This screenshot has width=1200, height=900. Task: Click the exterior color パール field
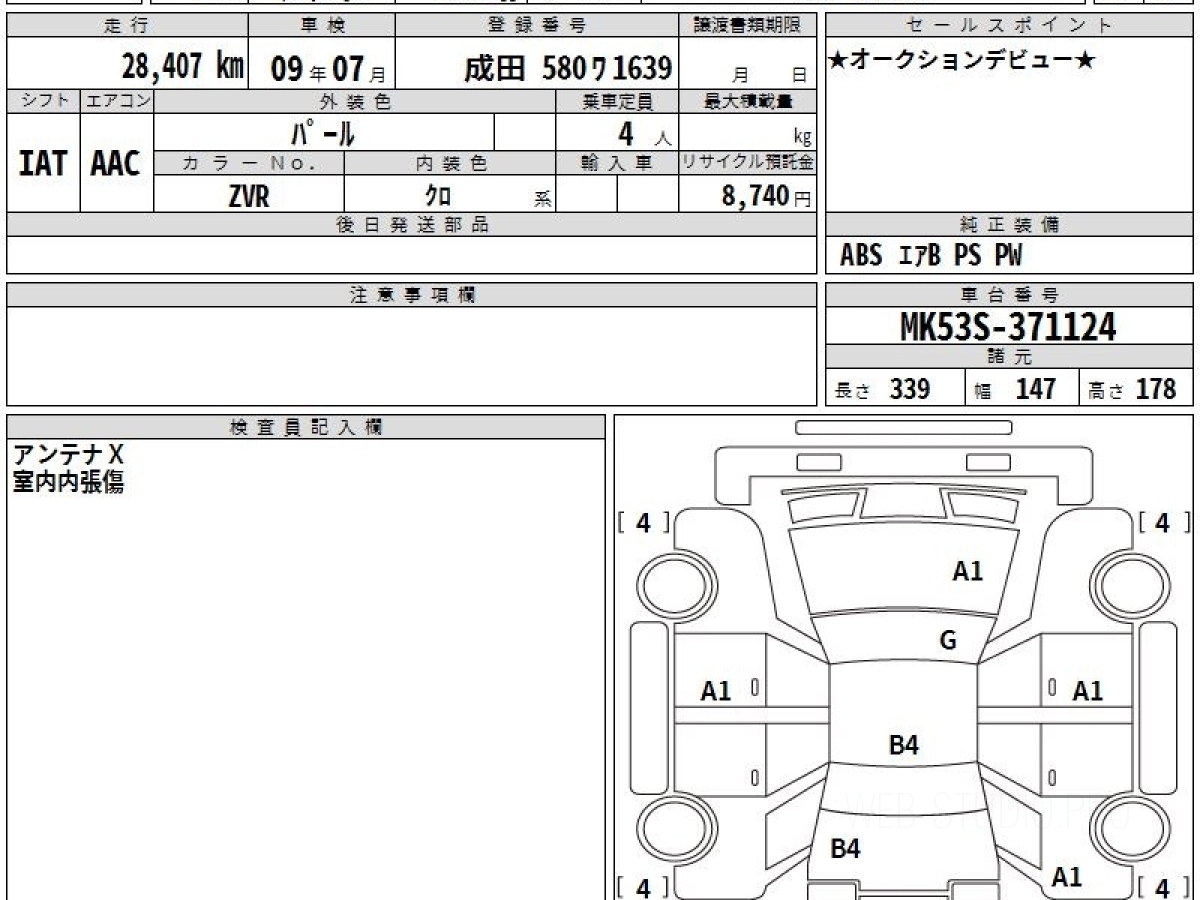click(323, 132)
